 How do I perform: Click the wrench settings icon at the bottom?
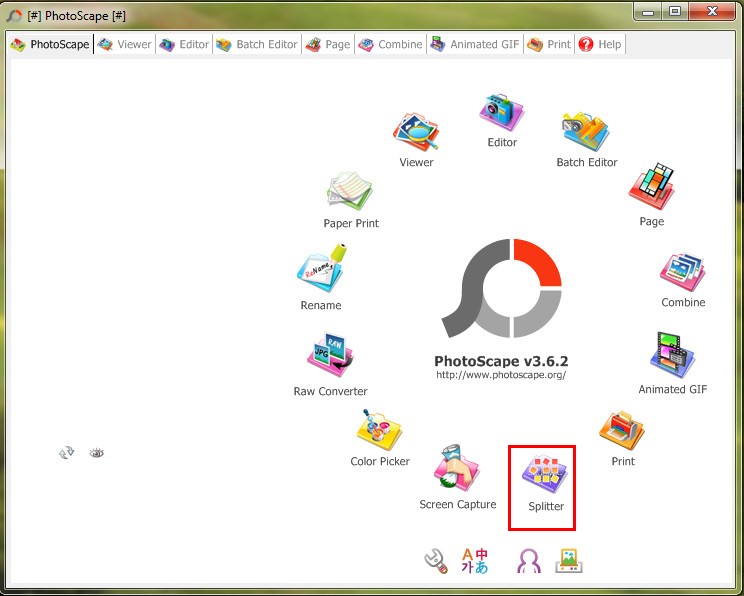(x=436, y=561)
